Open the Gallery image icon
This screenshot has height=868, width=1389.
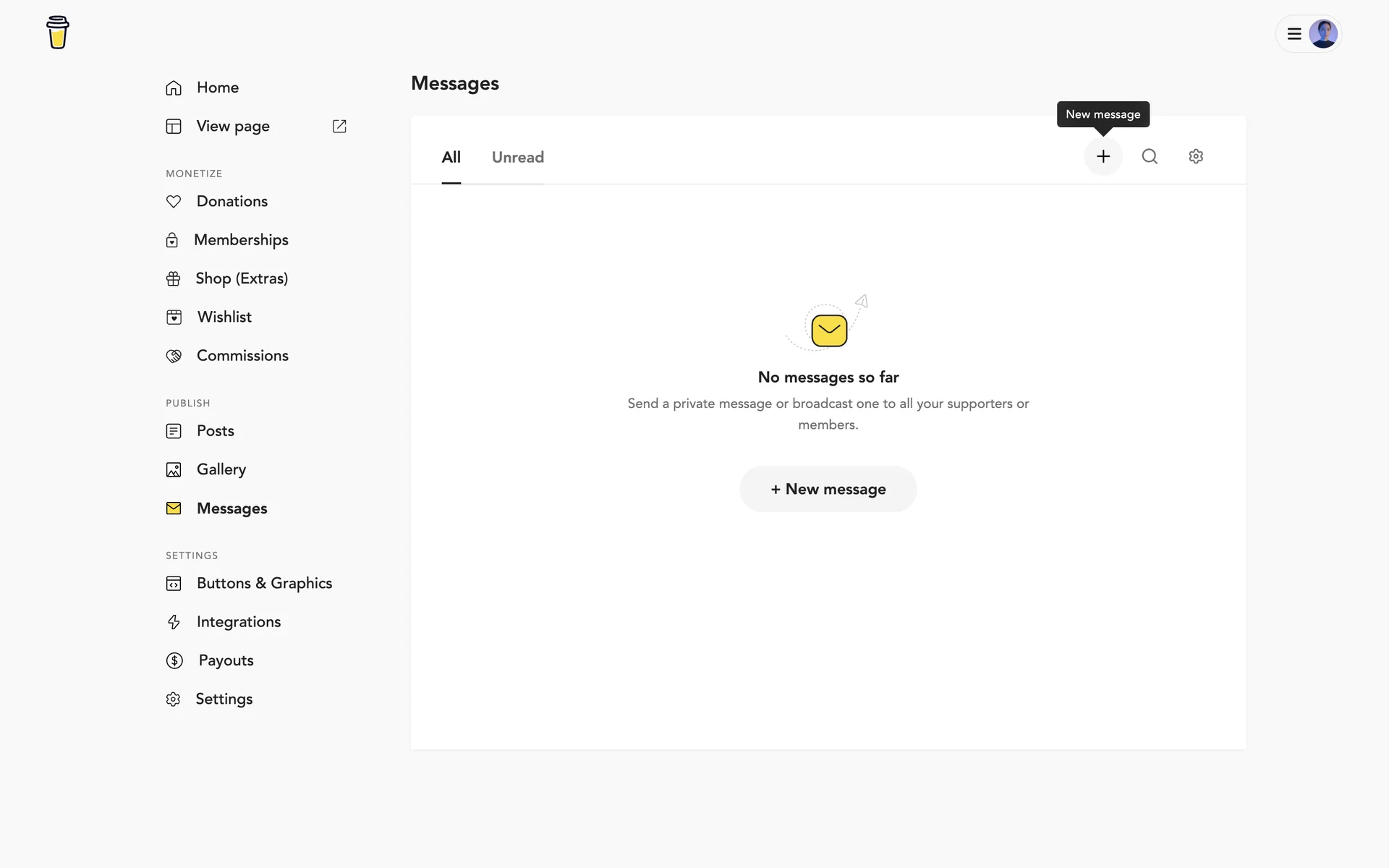point(174,470)
